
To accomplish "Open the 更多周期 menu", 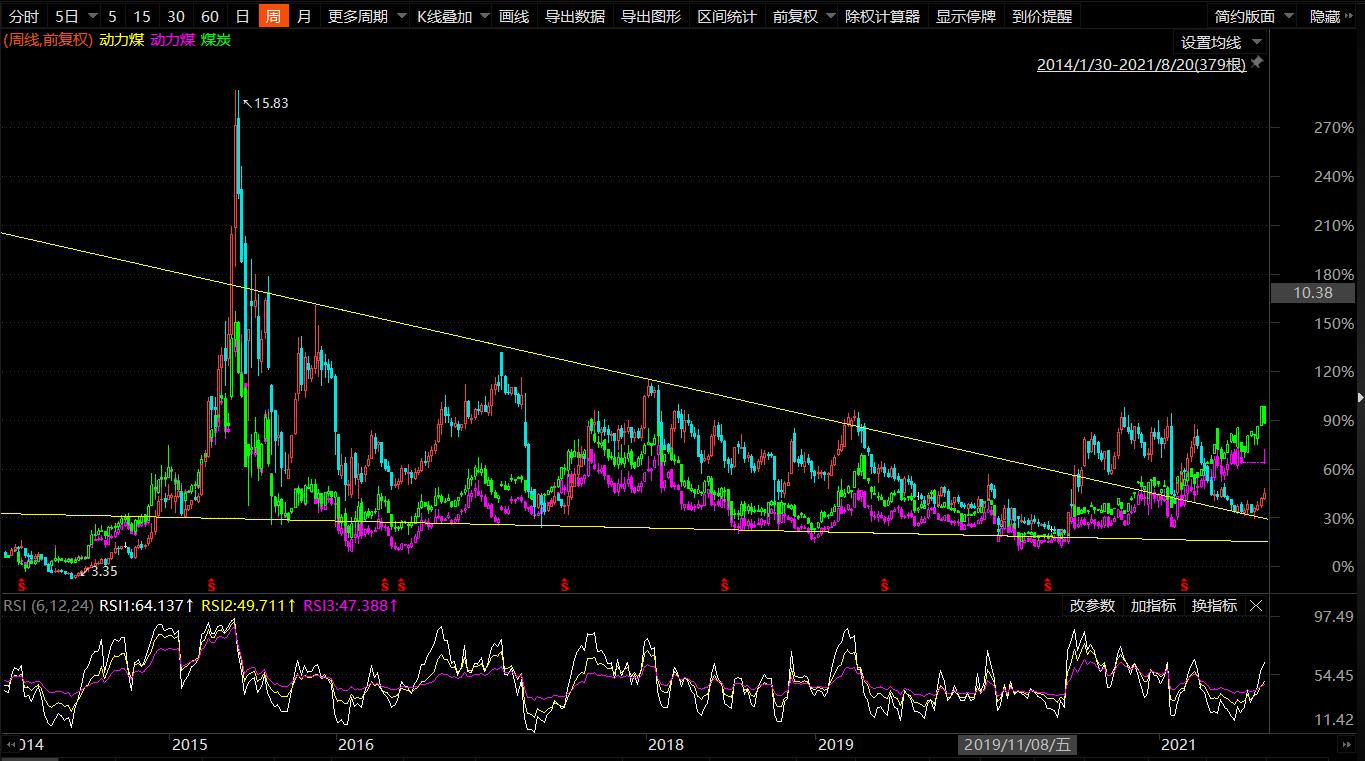I will pyautogui.click(x=358, y=16).
